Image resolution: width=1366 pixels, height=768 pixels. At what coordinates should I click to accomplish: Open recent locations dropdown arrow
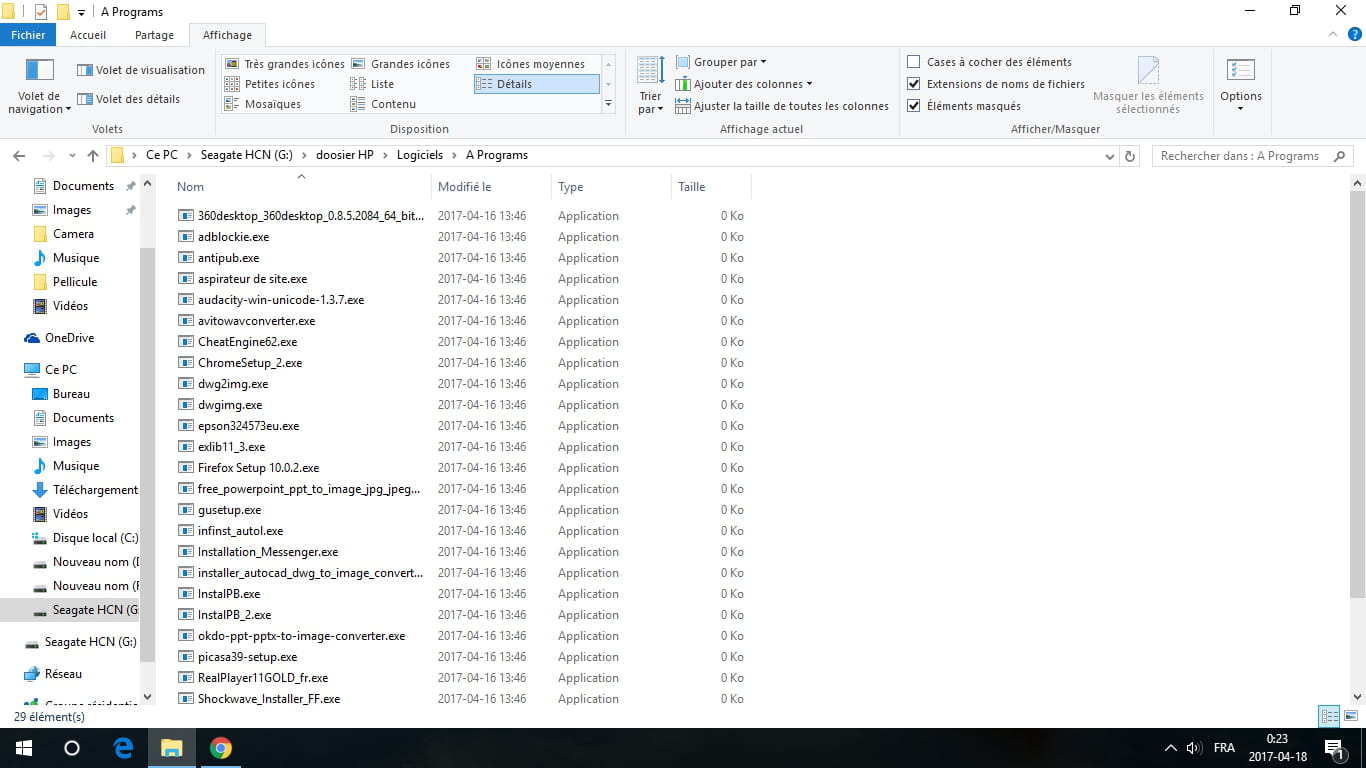(72, 156)
